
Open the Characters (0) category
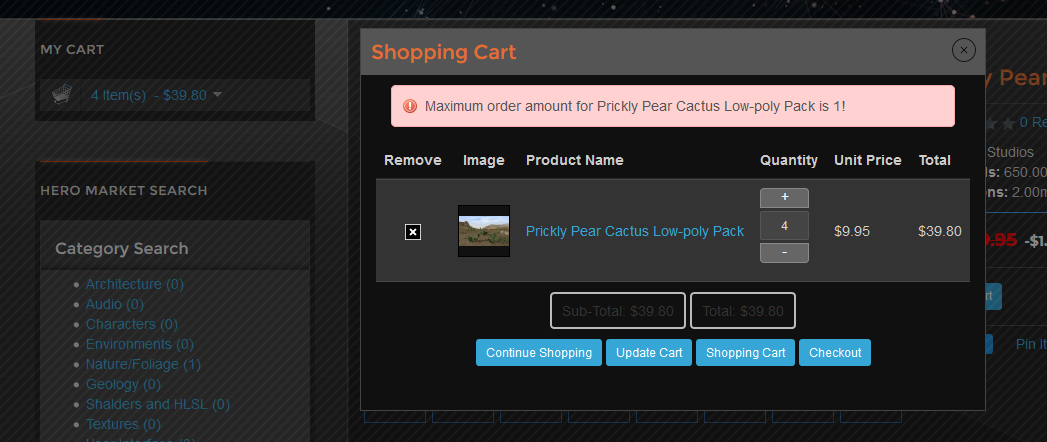(x=132, y=324)
